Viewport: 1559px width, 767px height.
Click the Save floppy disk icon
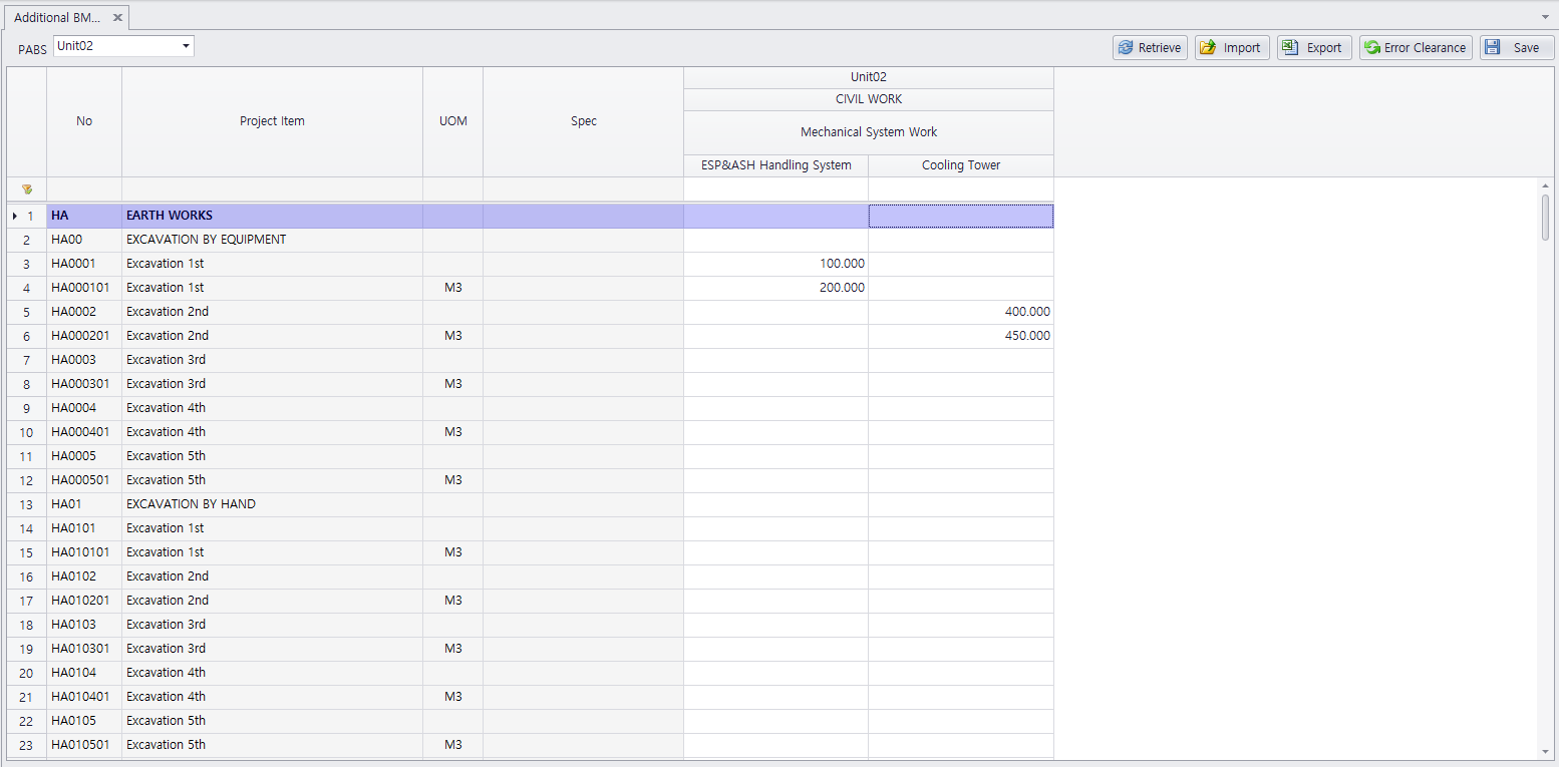[x=1493, y=48]
